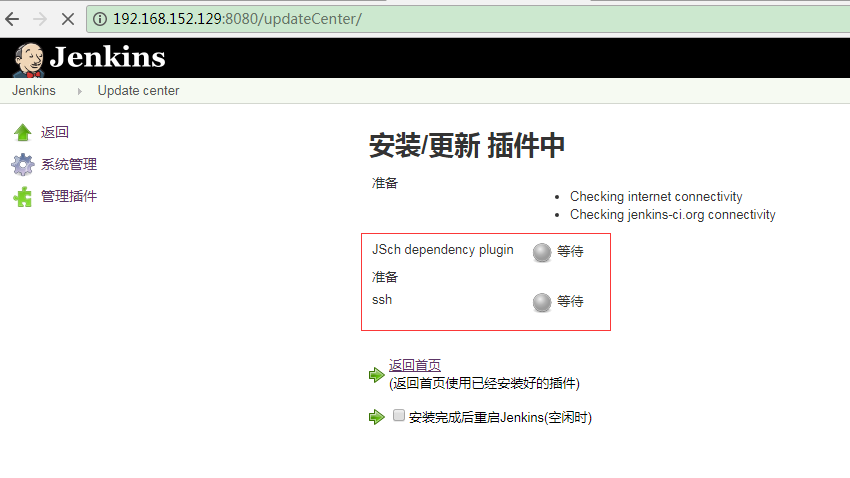Viewport: 850px width, 478px height.
Task: Click the gear icon for 系统管理
Action: pyautogui.click(x=23, y=164)
